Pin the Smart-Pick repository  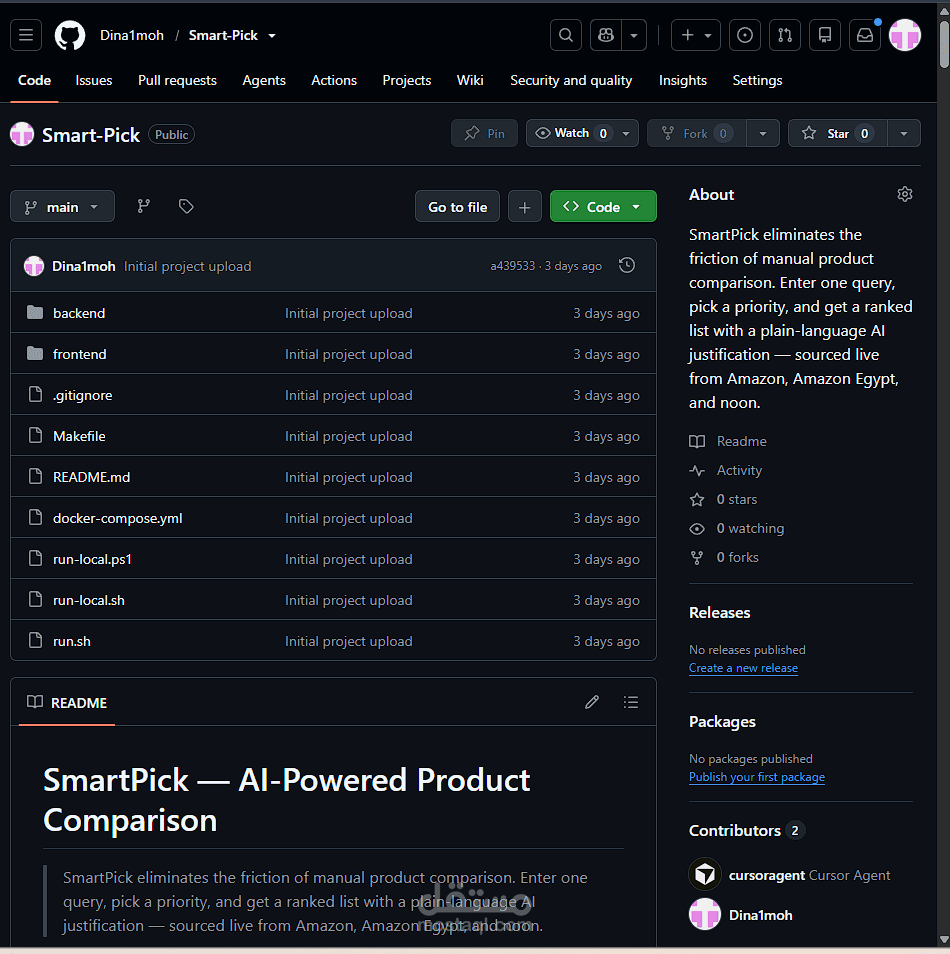[484, 133]
